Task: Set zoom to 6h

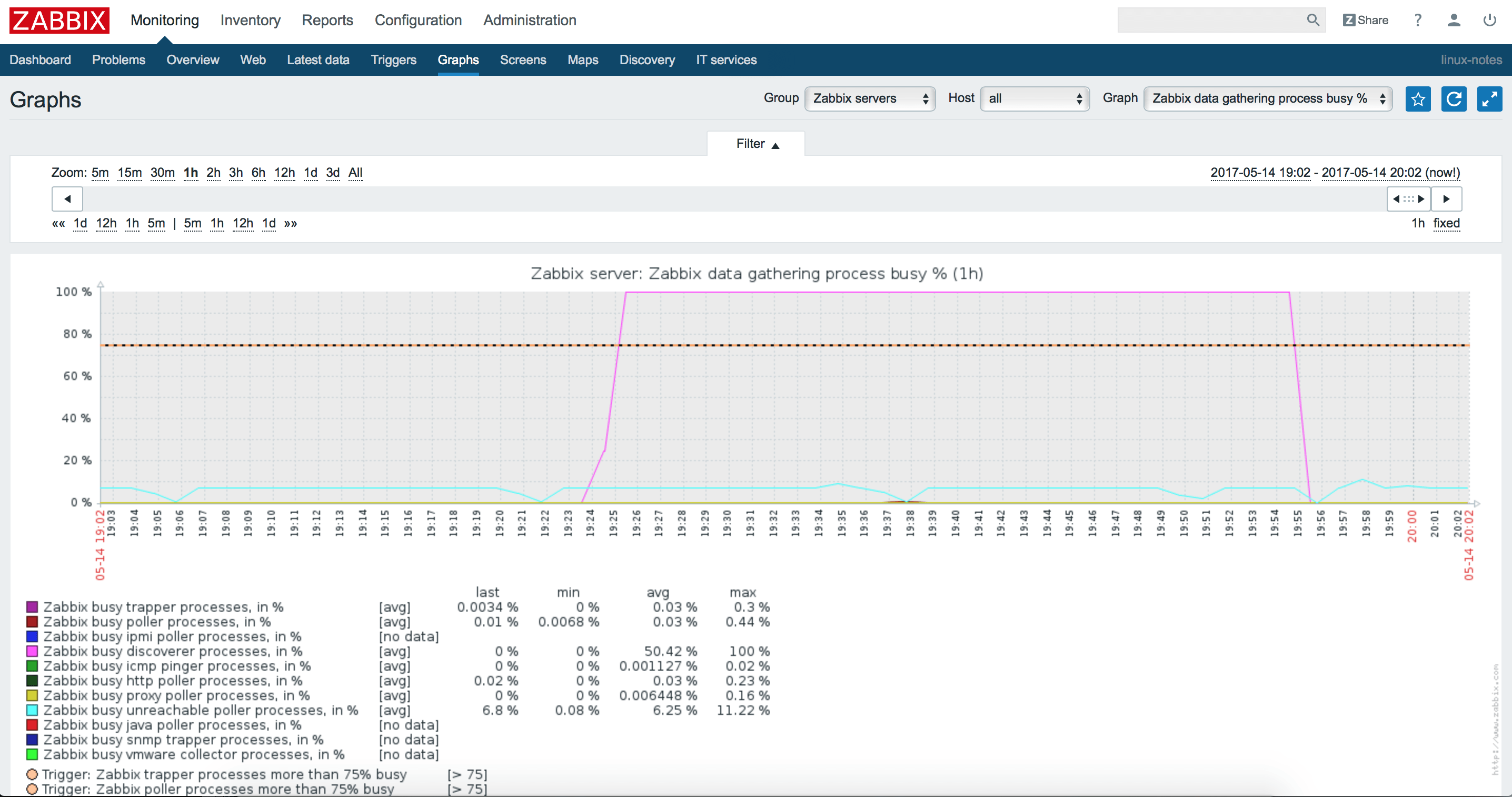Action: pyautogui.click(x=258, y=173)
